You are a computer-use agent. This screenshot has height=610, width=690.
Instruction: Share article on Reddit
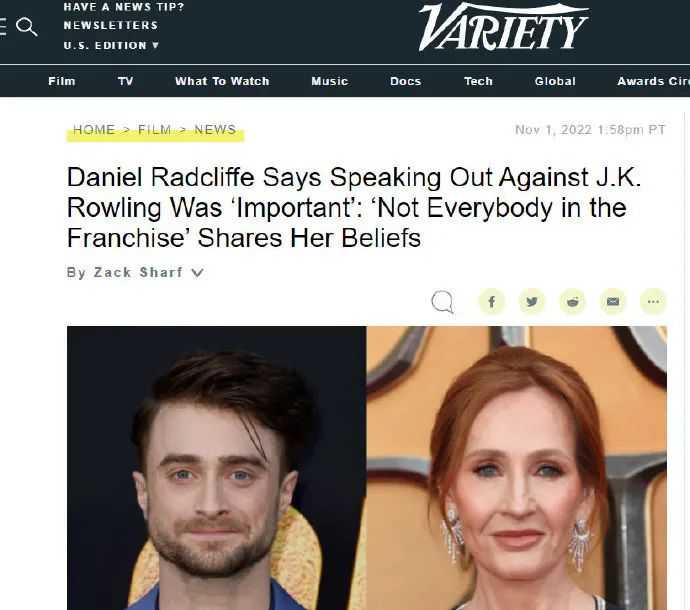pos(573,302)
